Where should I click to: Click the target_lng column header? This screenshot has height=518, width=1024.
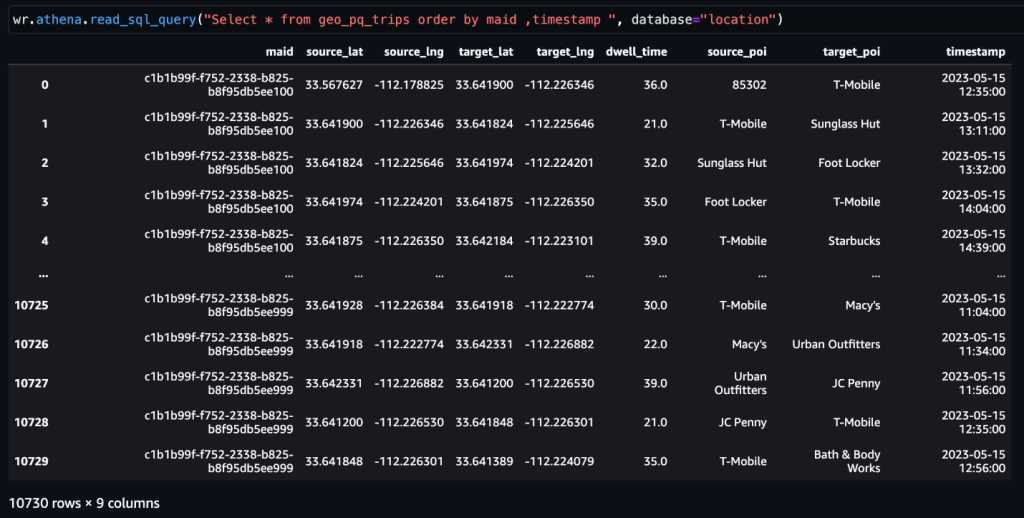(565, 52)
